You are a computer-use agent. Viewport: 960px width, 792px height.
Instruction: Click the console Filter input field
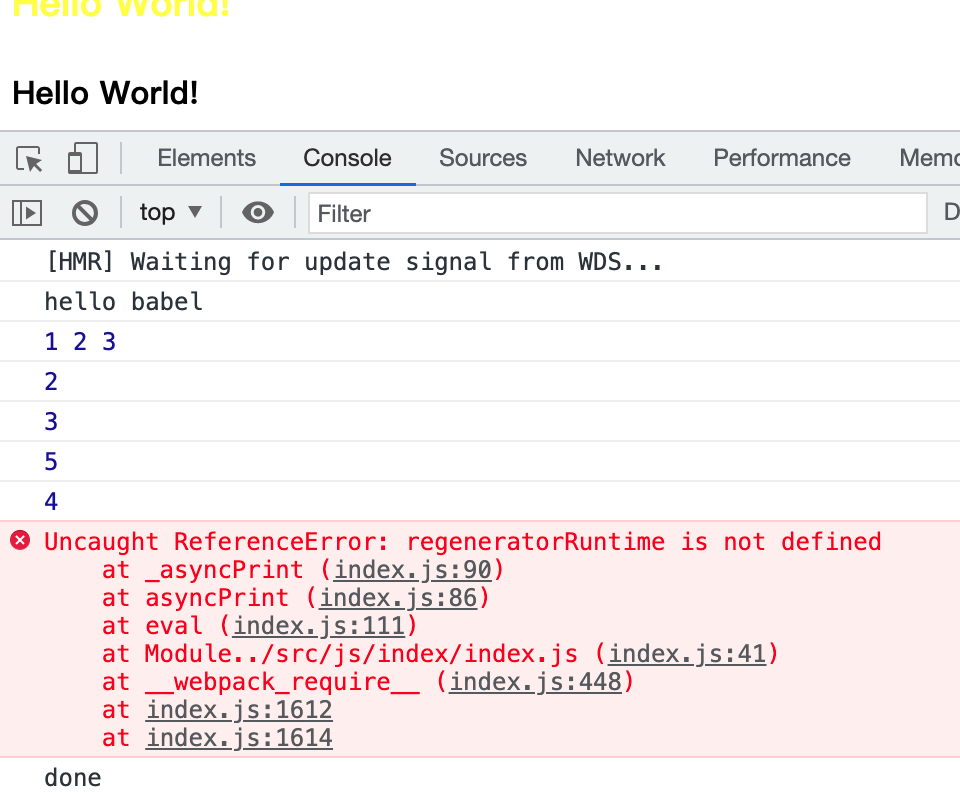click(618, 213)
